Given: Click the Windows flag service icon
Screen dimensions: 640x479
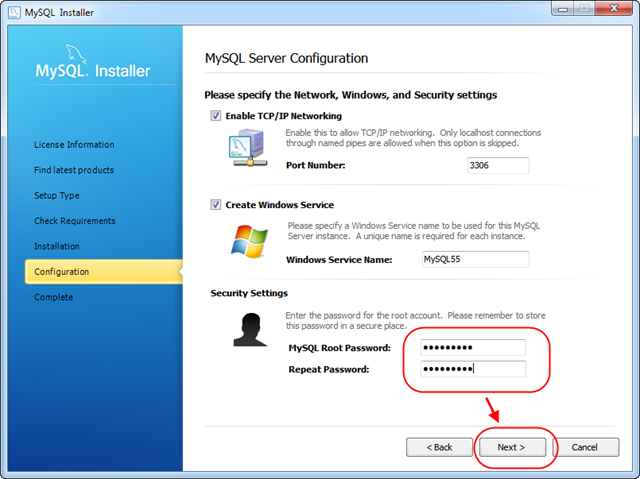Looking at the screenshot, I should point(249,241).
